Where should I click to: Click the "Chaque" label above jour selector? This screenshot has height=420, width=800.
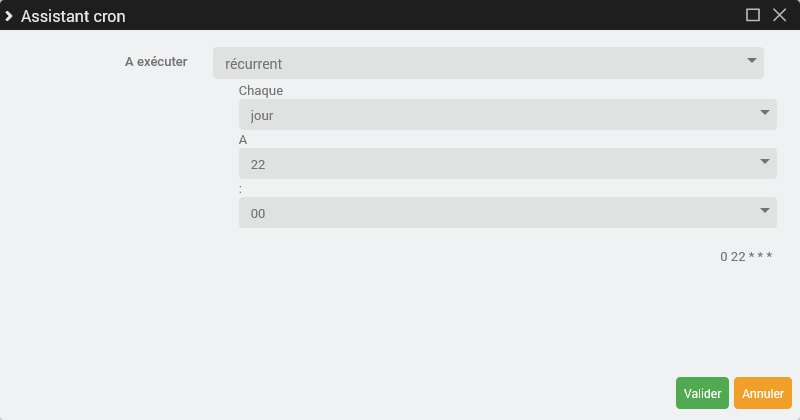pos(261,91)
